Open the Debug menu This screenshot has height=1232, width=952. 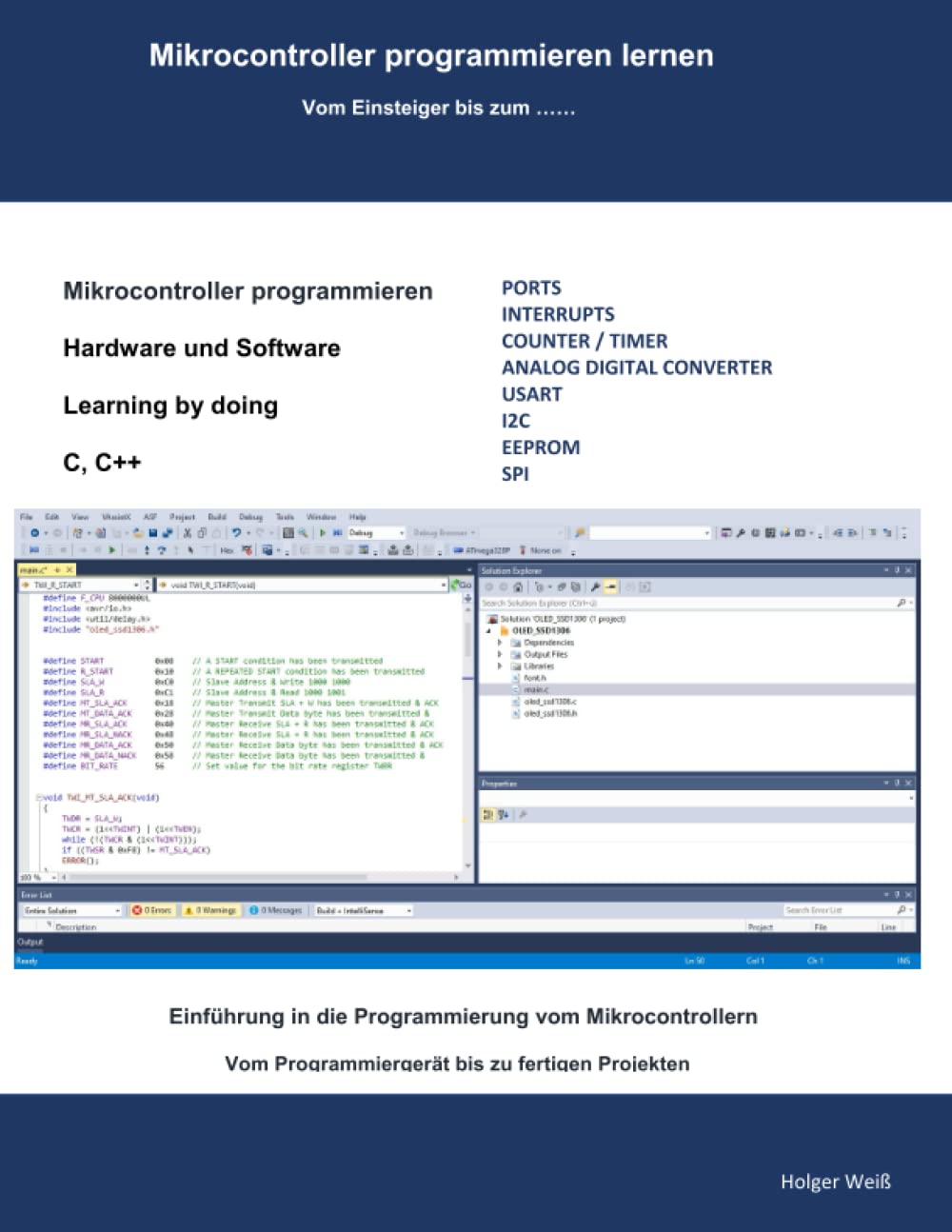250,517
